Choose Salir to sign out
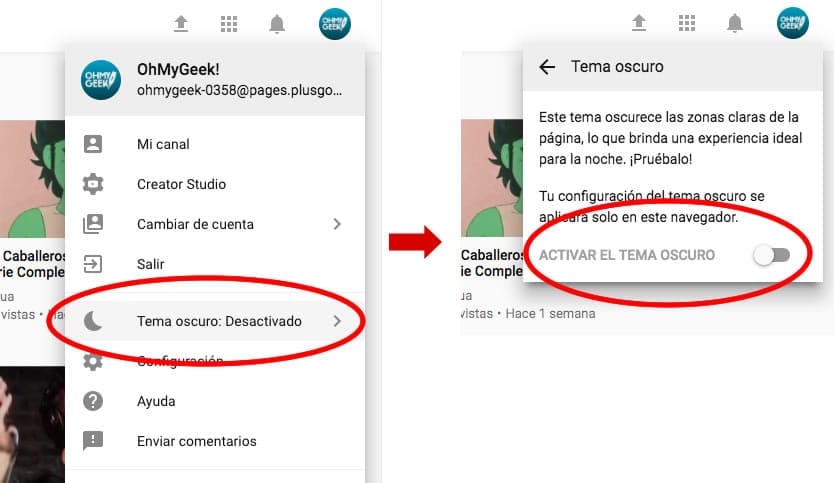Viewport: 834px width, 483px height. (x=150, y=264)
